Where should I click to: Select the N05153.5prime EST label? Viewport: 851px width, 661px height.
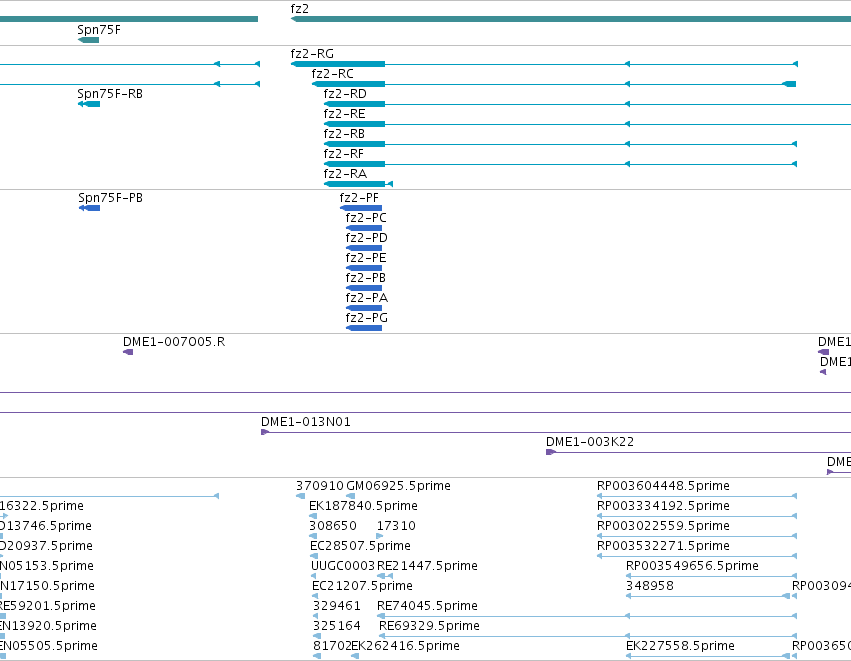pyautogui.click(x=47, y=566)
